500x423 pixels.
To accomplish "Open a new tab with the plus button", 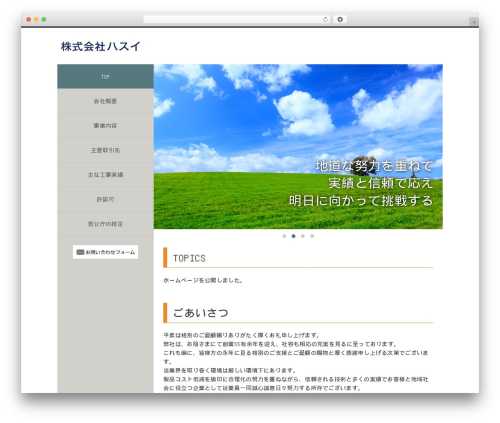I will point(474,22).
